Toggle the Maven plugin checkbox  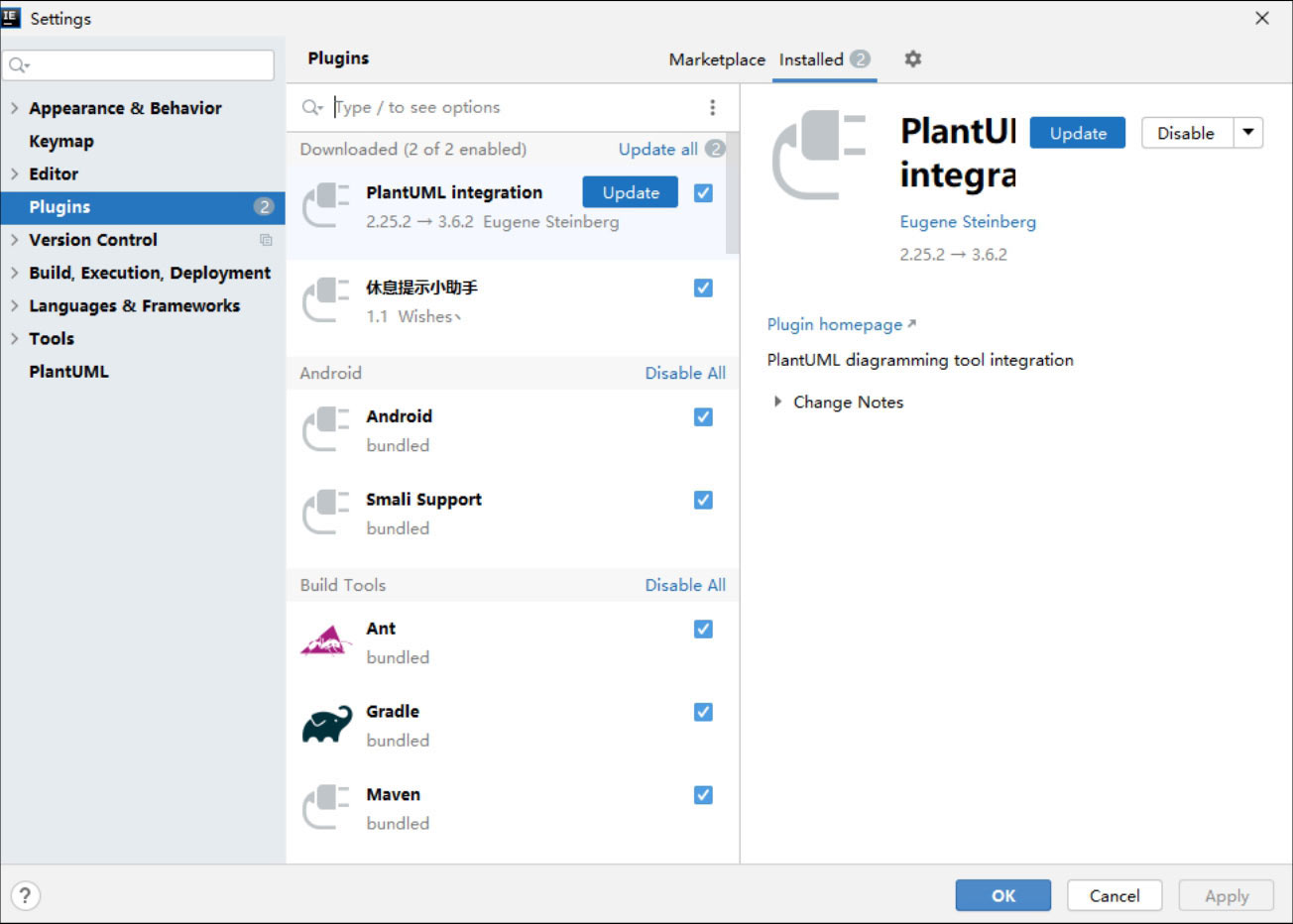tap(703, 794)
